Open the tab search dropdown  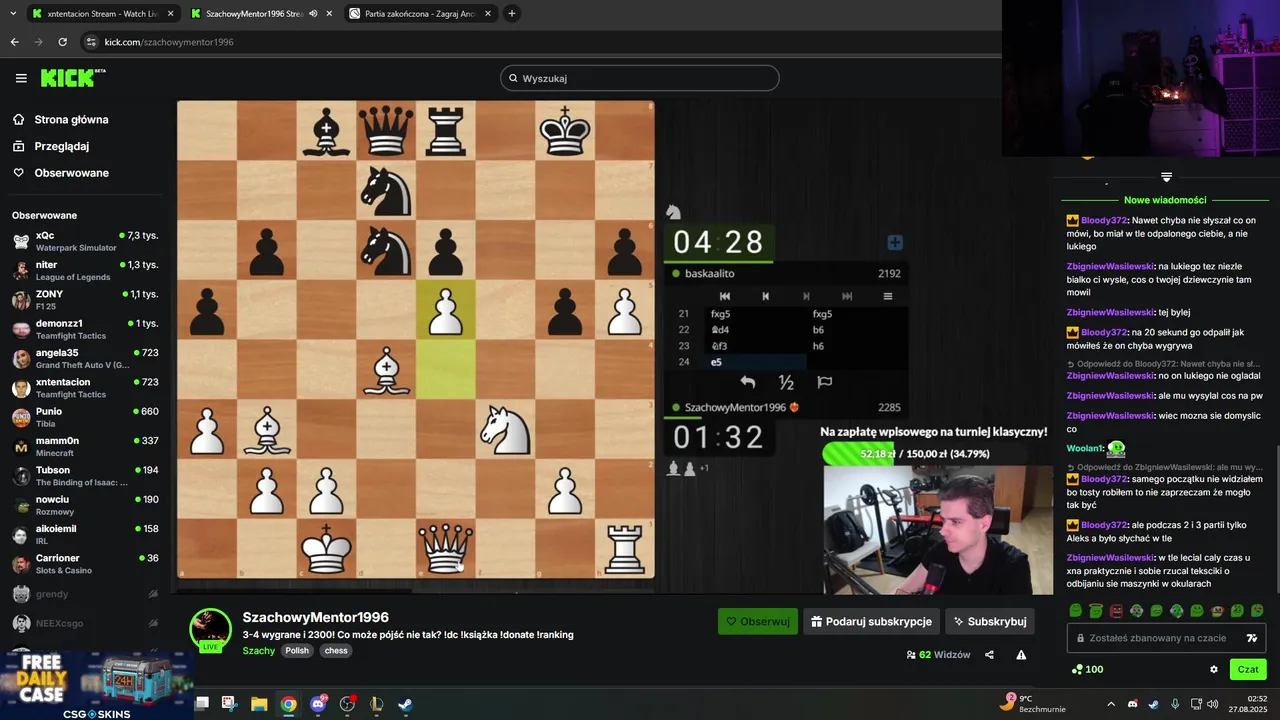tap(12, 14)
